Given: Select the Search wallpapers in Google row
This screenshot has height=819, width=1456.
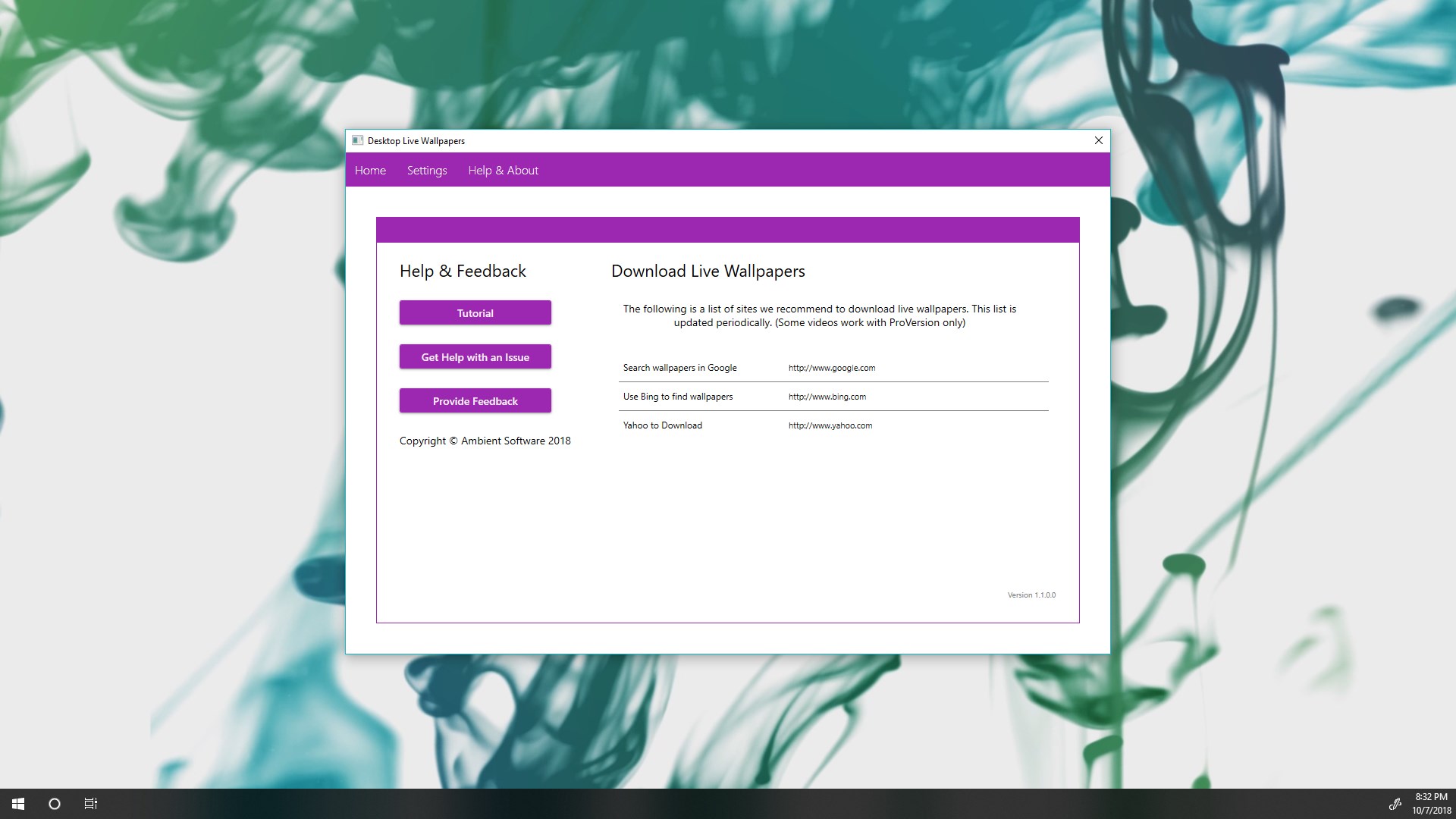Looking at the screenshot, I should point(679,368).
